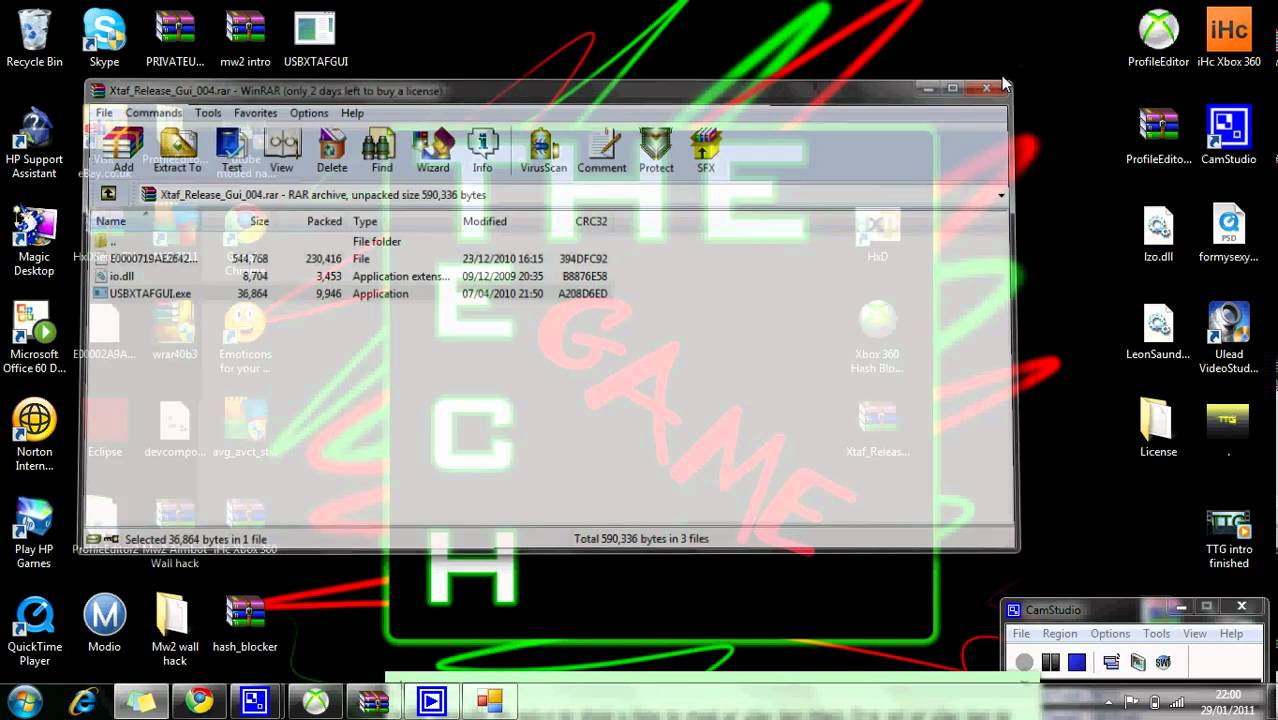Screen dimensions: 1278x720
Task: Select the parent '..' folder row
Action: (x=350, y=241)
